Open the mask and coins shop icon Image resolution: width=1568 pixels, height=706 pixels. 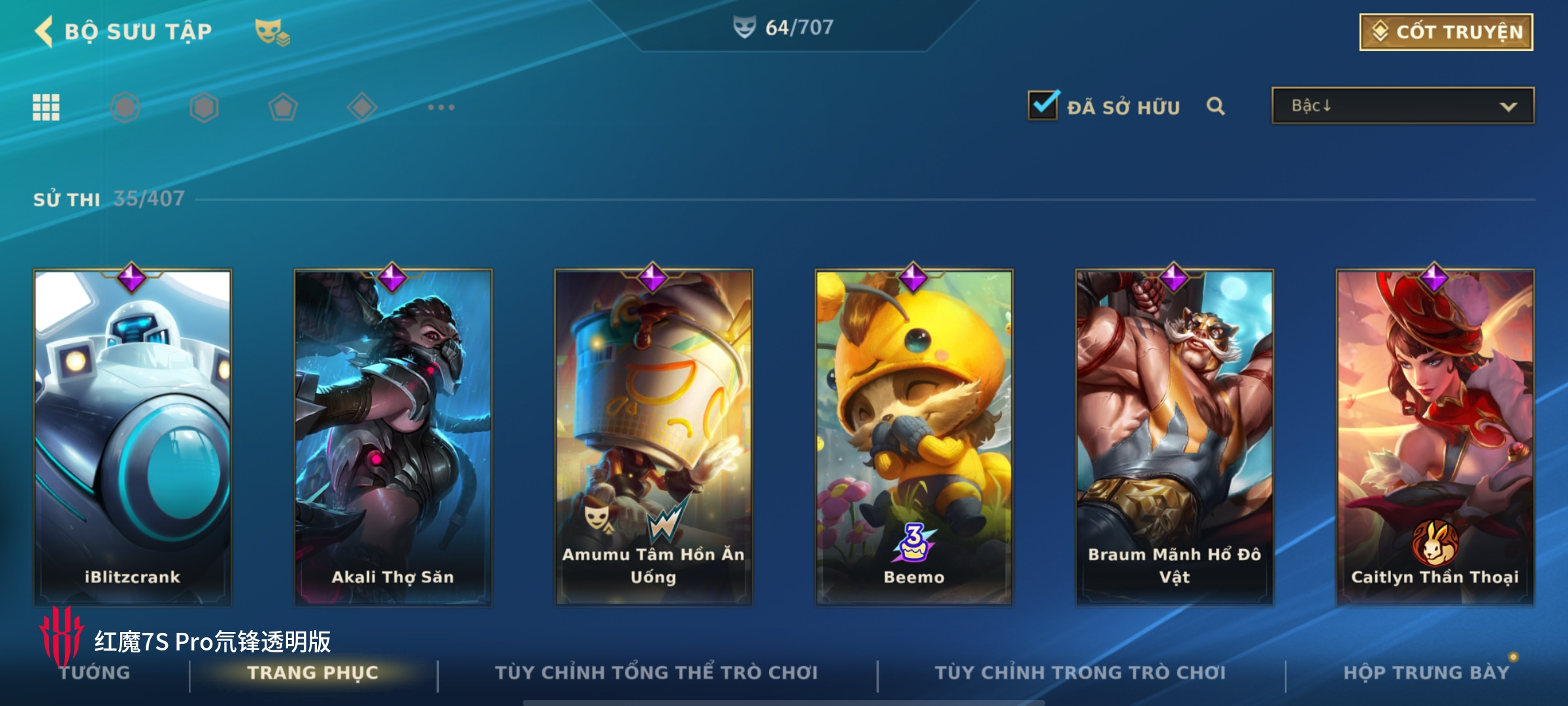pos(272,32)
